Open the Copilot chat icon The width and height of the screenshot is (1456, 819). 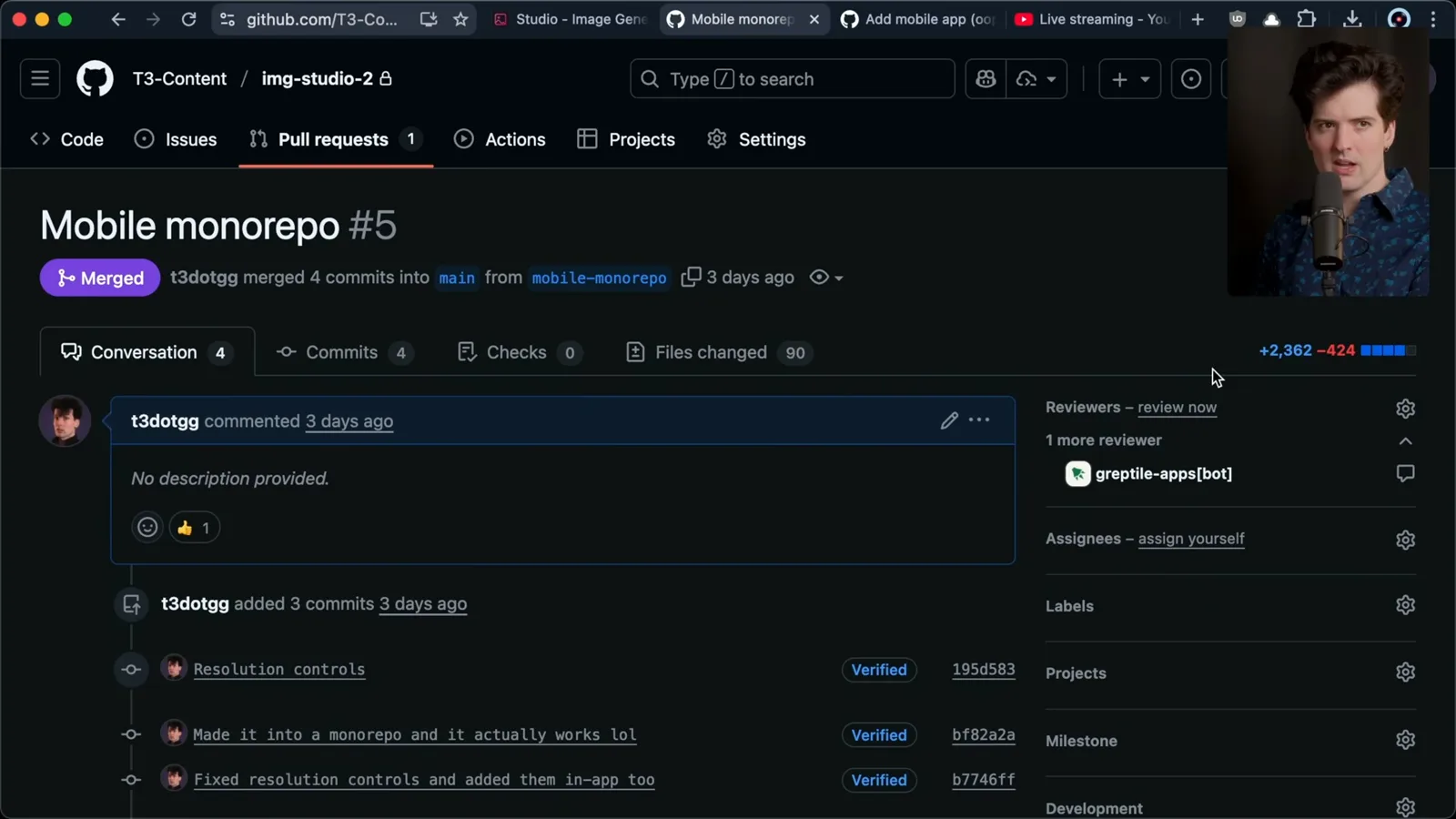[986, 79]
